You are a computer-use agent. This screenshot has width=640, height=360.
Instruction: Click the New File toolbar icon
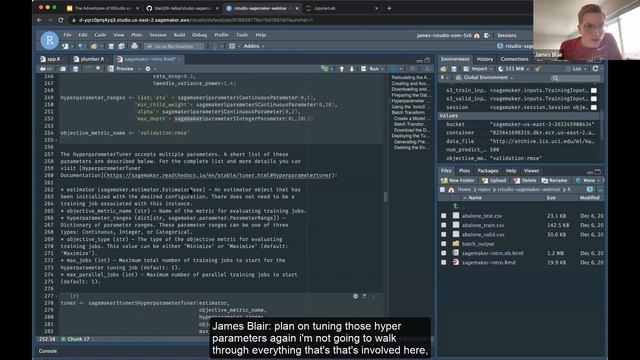65,47
